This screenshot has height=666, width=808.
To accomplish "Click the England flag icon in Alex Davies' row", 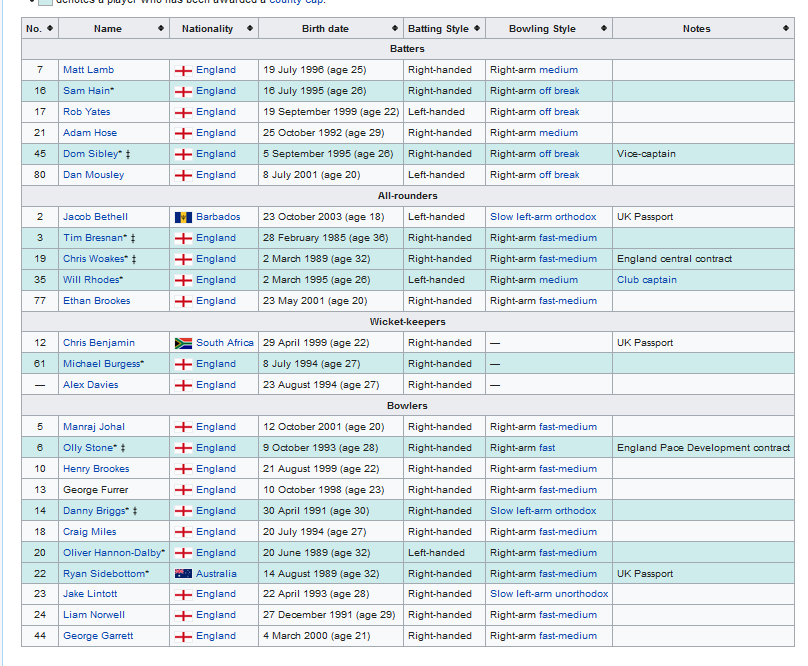I will [x=183, y=386].
